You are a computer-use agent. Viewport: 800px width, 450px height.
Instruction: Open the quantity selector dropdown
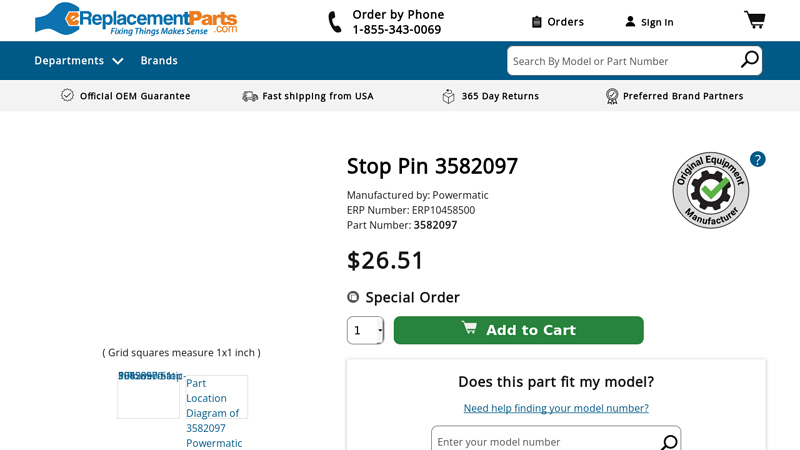[365, 330]
